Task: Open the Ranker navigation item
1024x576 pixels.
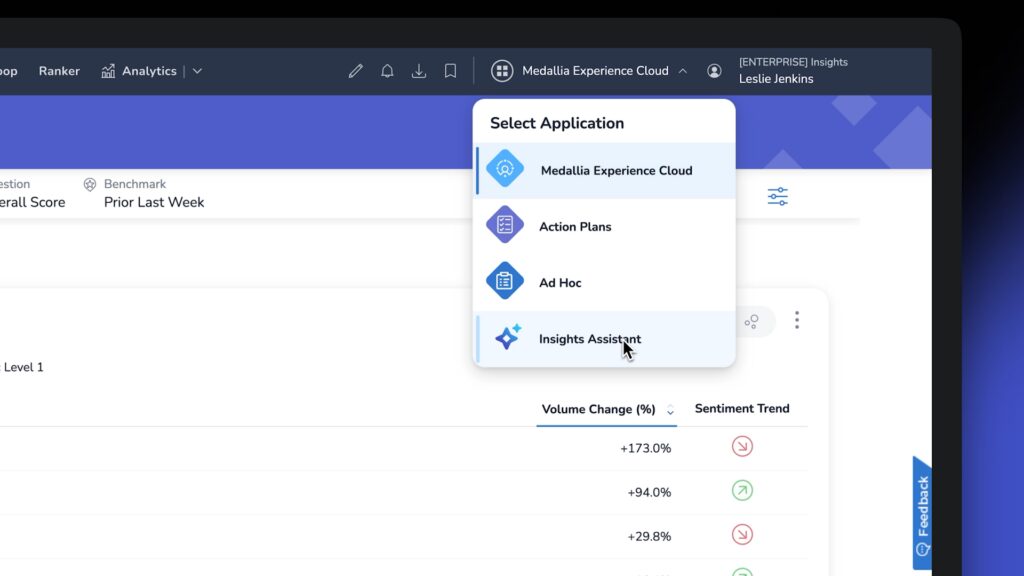Action: click(59, 71)
